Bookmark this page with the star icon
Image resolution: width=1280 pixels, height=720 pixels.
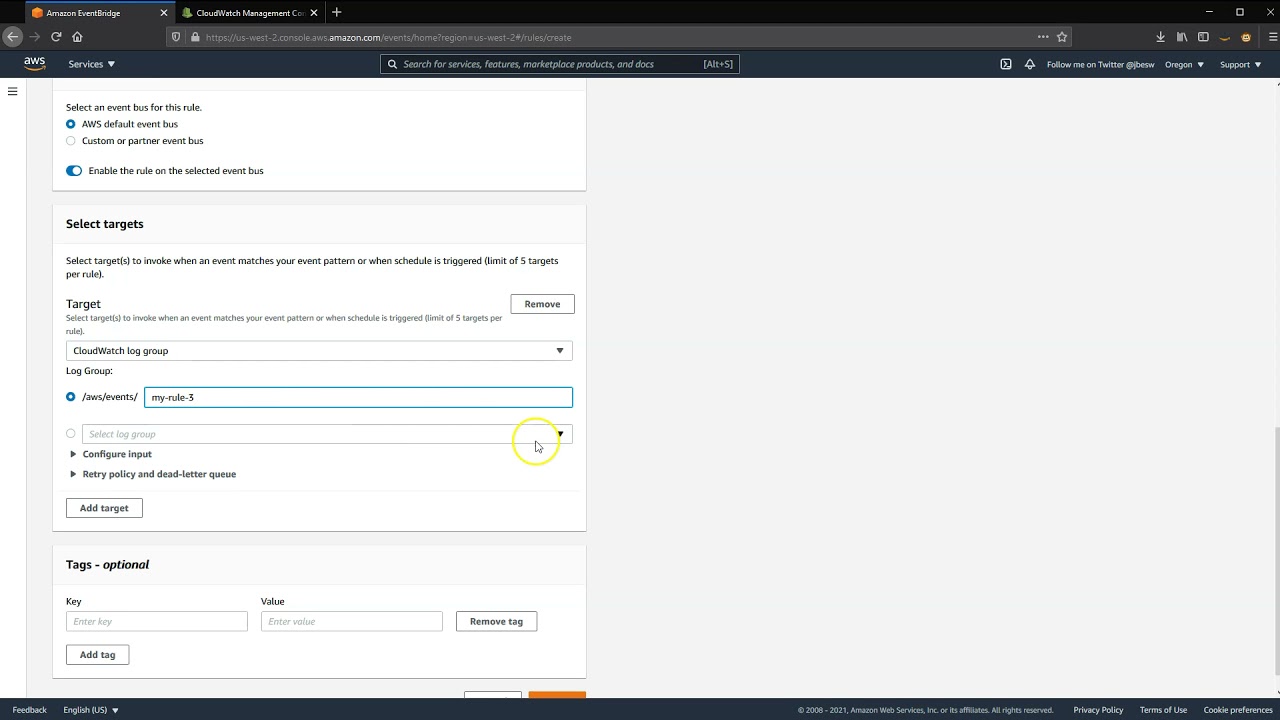1062,37
